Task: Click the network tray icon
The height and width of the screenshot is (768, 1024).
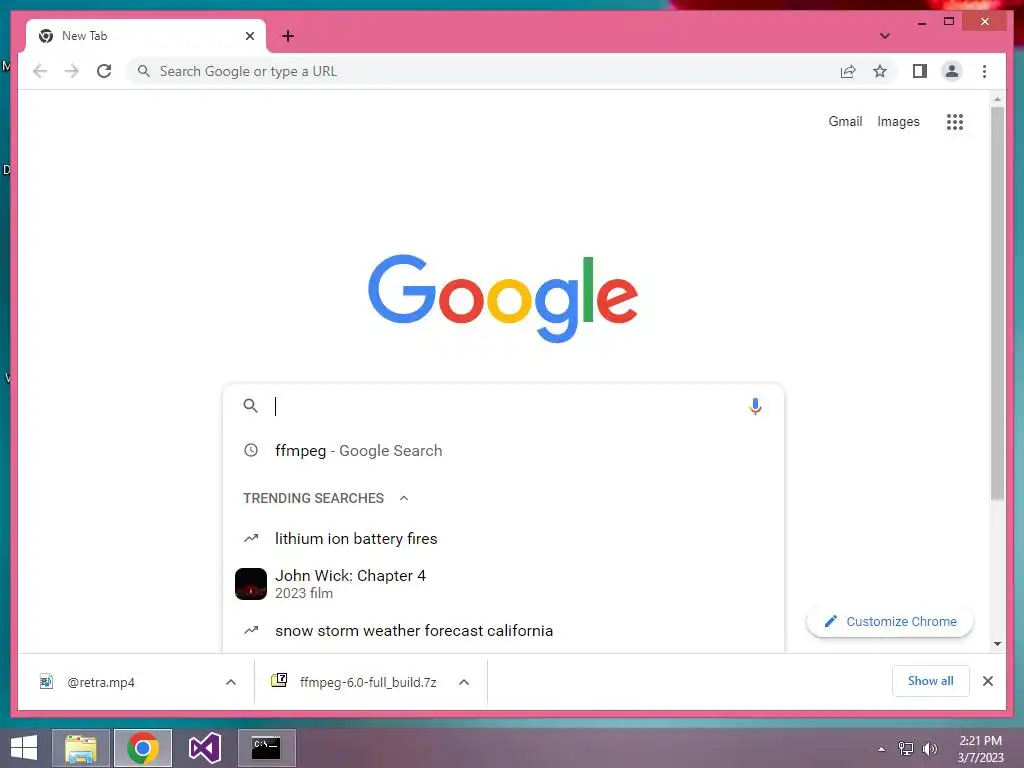Action: [x=906, y=748]
